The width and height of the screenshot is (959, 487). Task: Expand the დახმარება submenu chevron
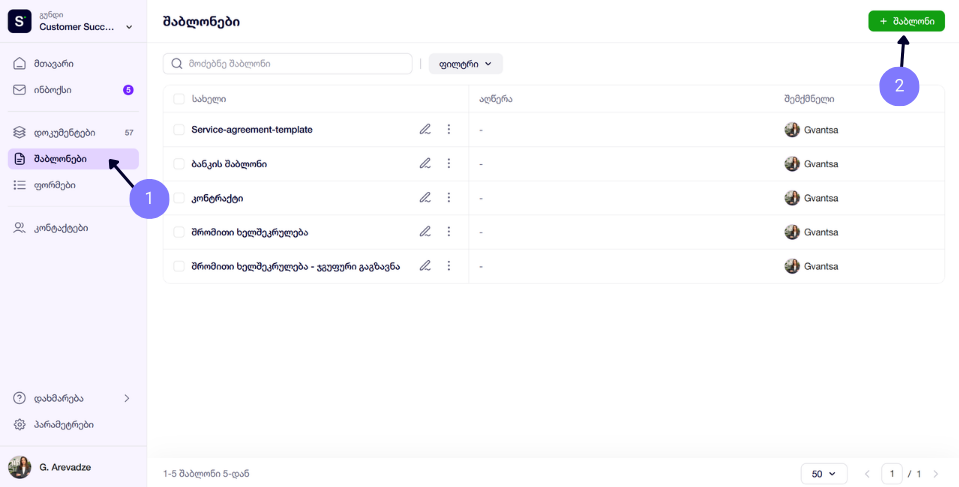(x=127, y=398)
